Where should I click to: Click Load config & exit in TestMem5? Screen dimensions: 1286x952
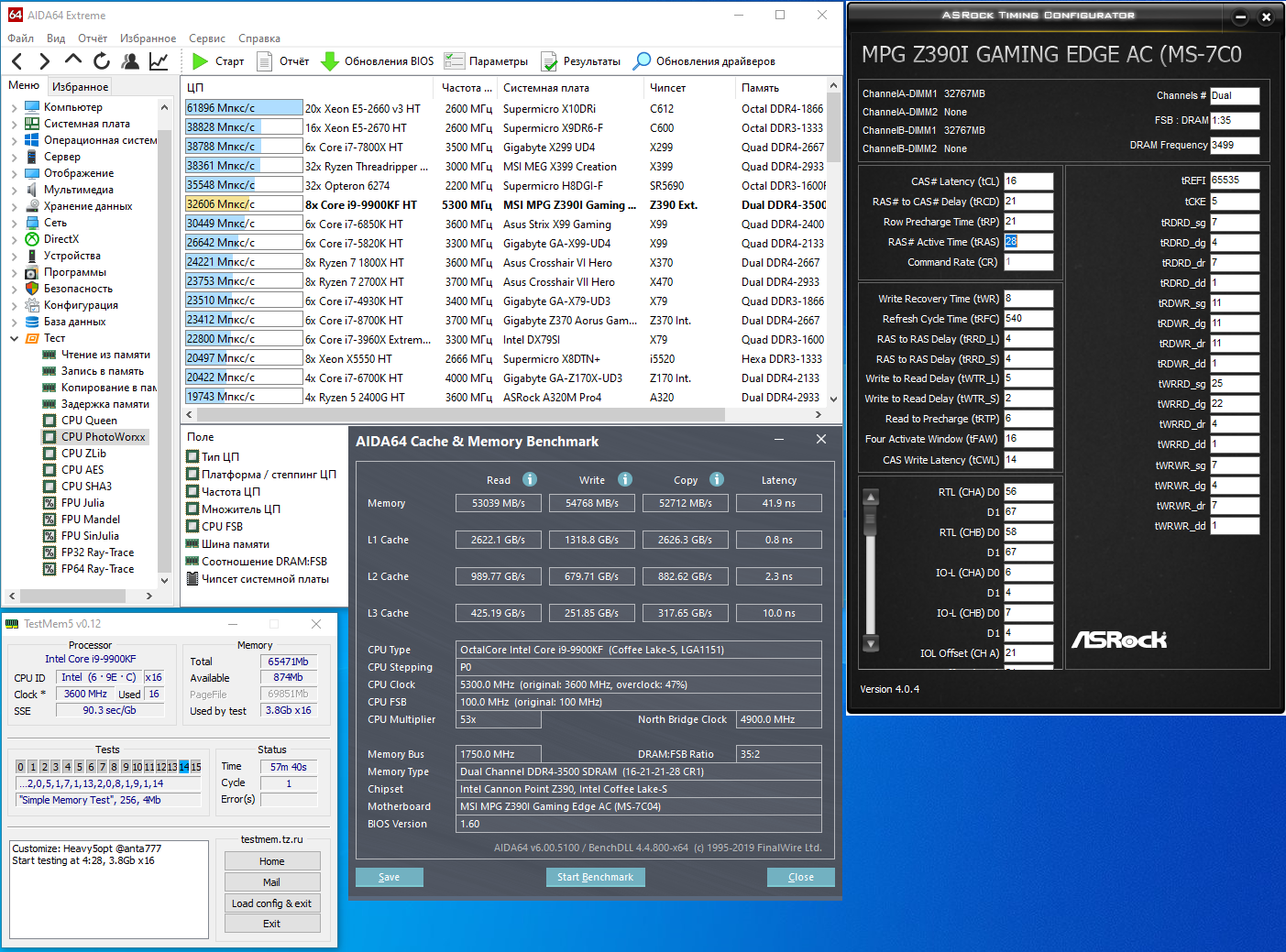click(x=272, y=903)
